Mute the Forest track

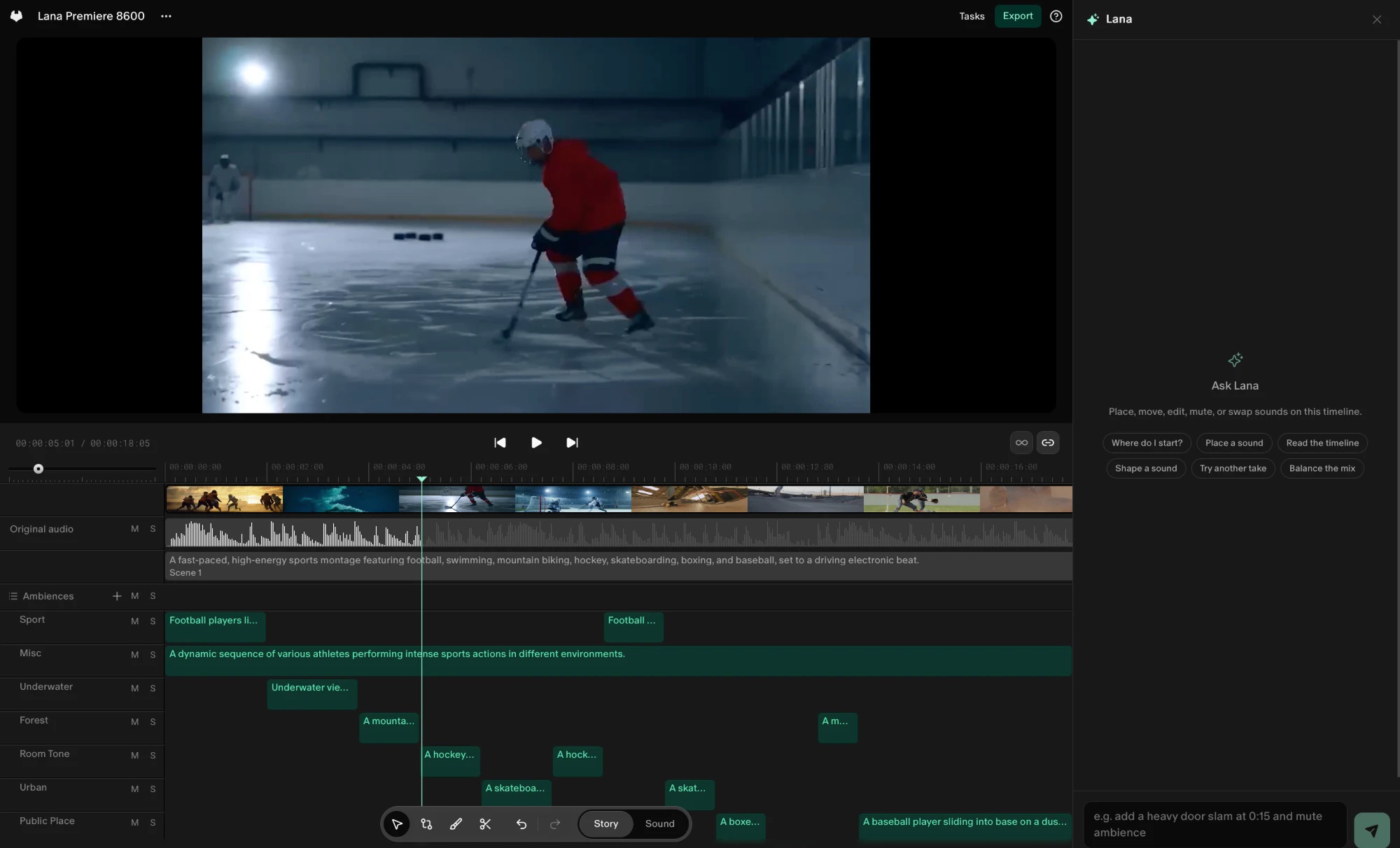134,722
